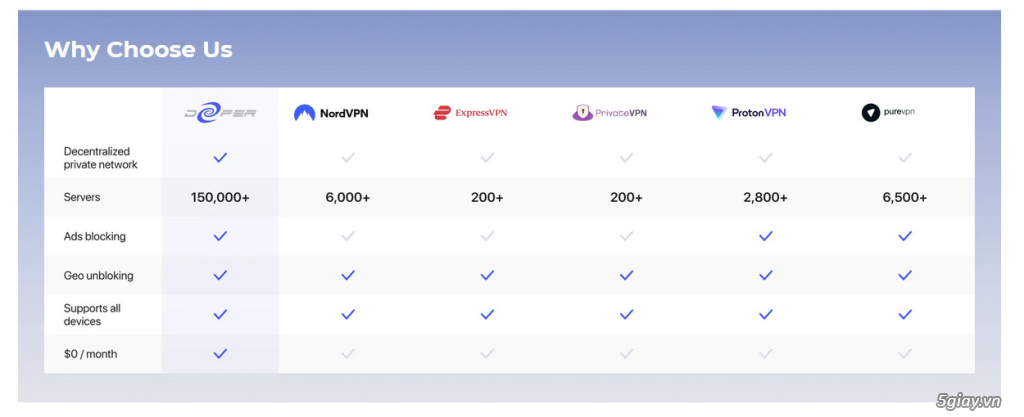Click NordVPN's Geo unbloking checkmark
This screenshot has height=417, width=1024.
coord(348,275)
